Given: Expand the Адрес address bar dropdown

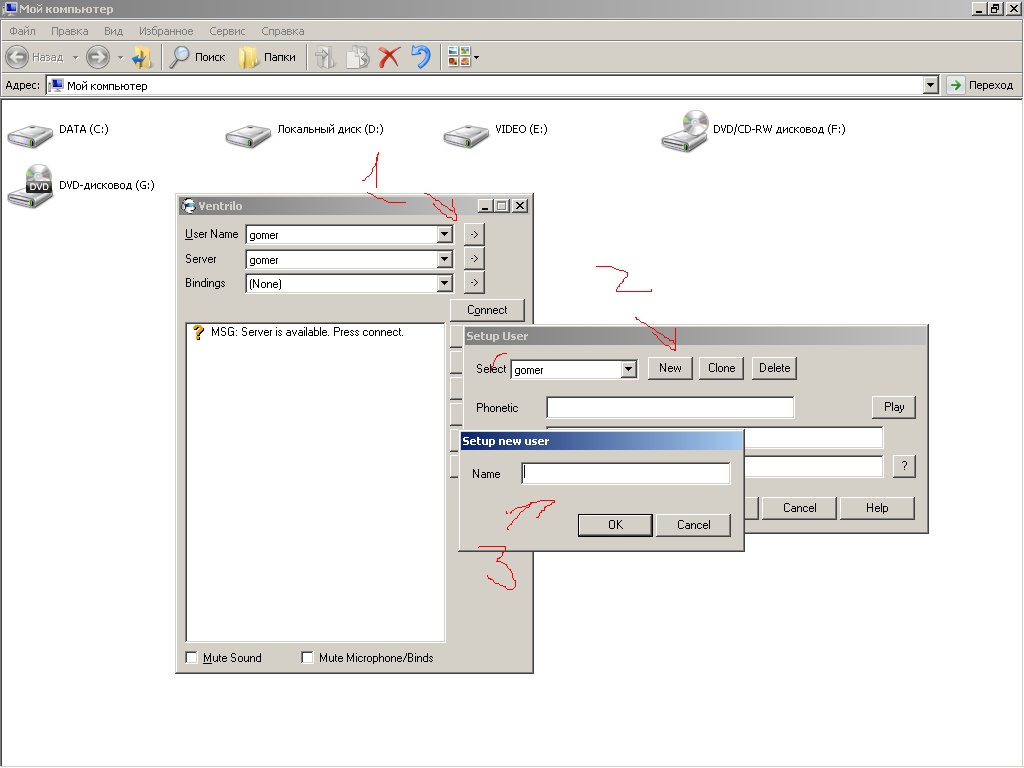Looking at the screenshot, I should click(x=931, y=85).
